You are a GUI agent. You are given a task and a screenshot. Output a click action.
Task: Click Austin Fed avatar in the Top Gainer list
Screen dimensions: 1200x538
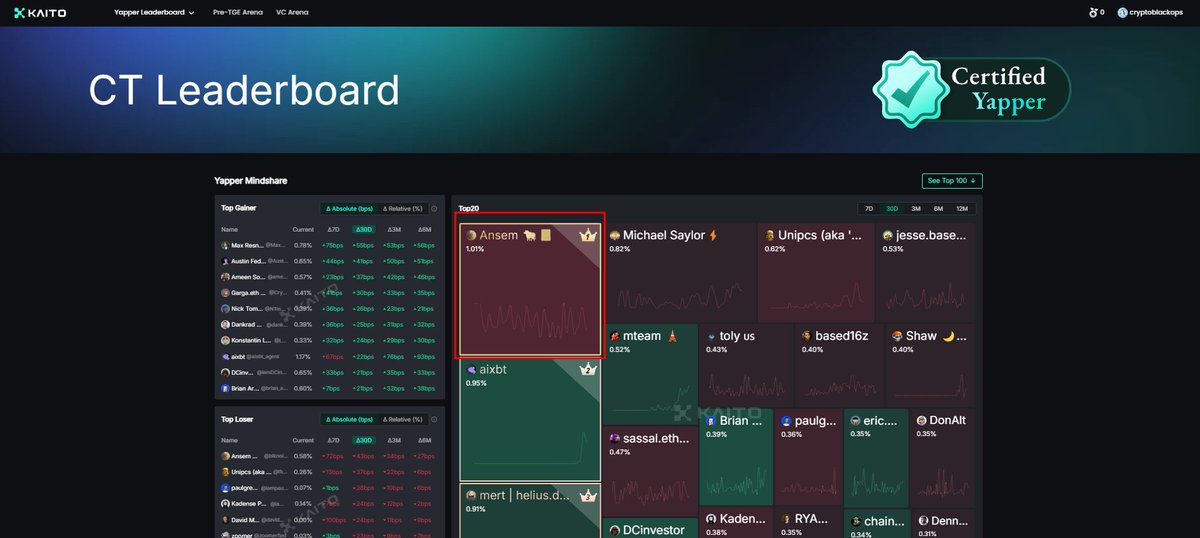click(225, 261)
